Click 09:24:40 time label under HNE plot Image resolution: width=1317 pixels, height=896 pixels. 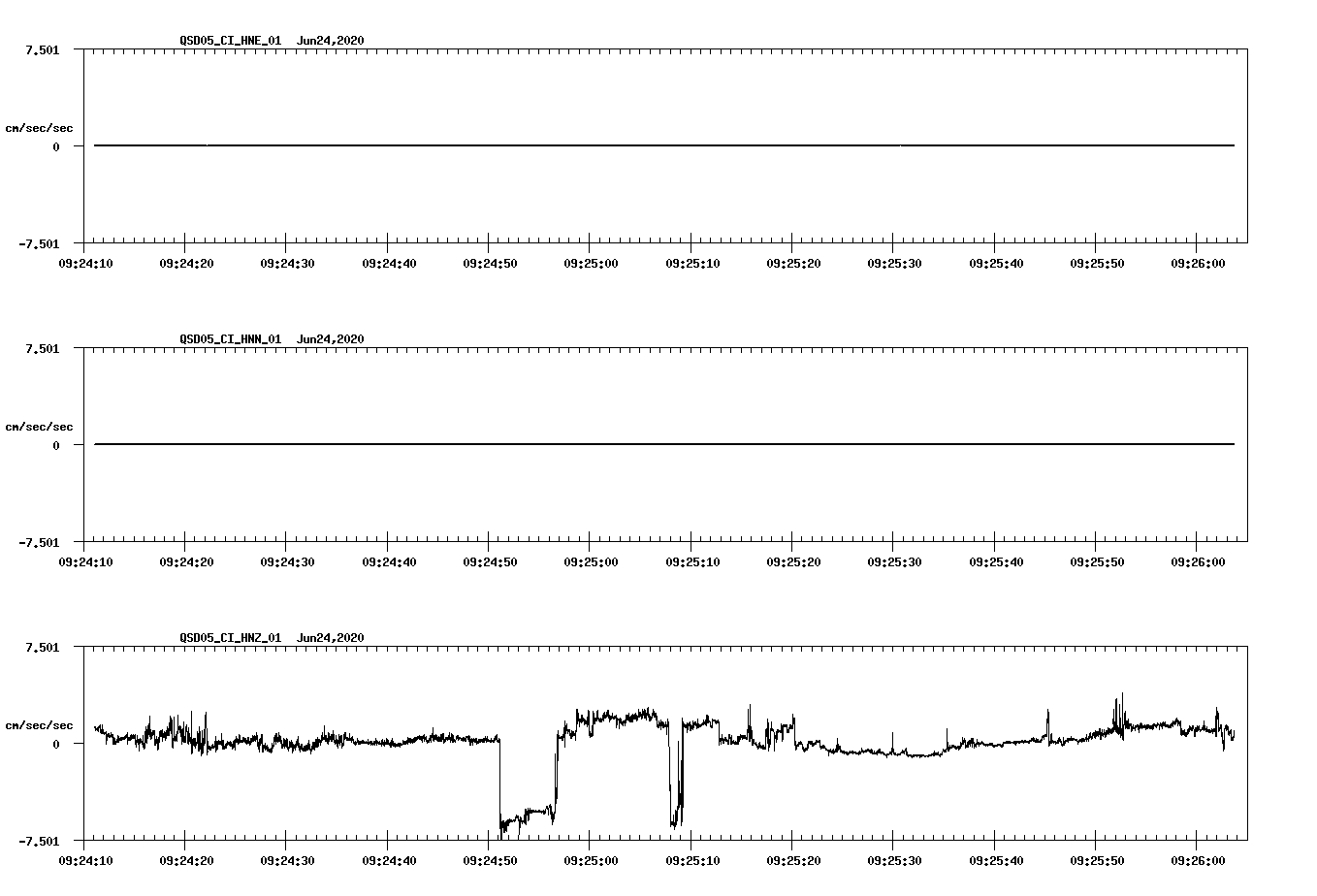coord(389,263)
